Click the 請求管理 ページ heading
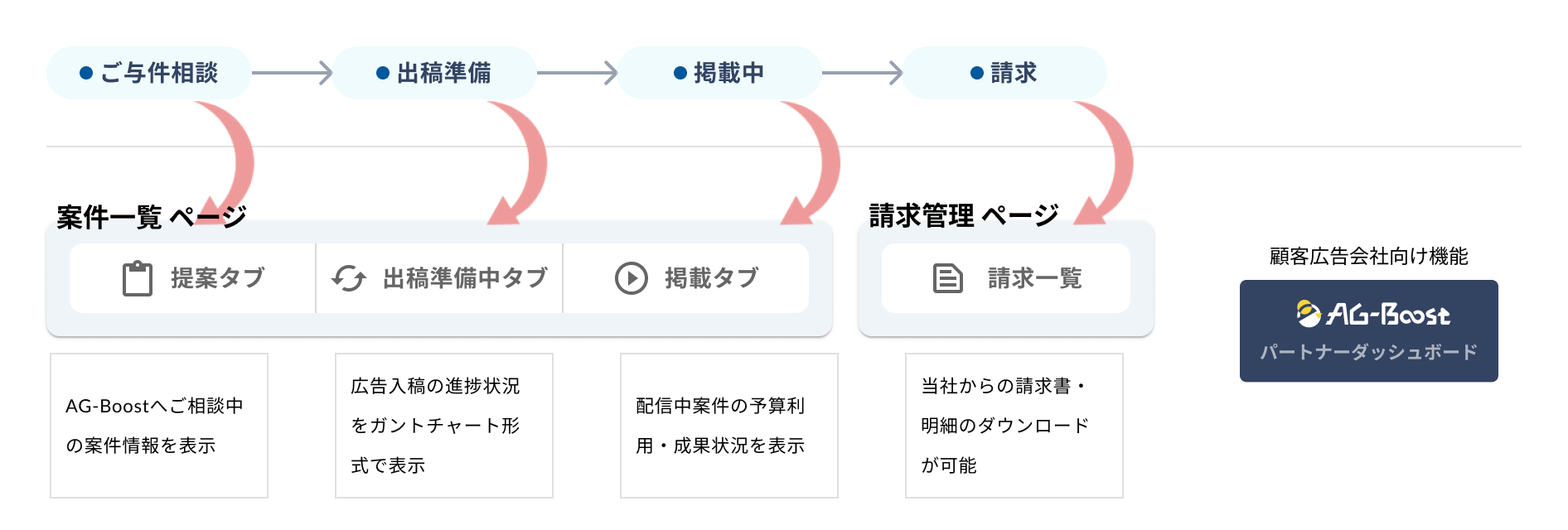 tap(963, 215)
